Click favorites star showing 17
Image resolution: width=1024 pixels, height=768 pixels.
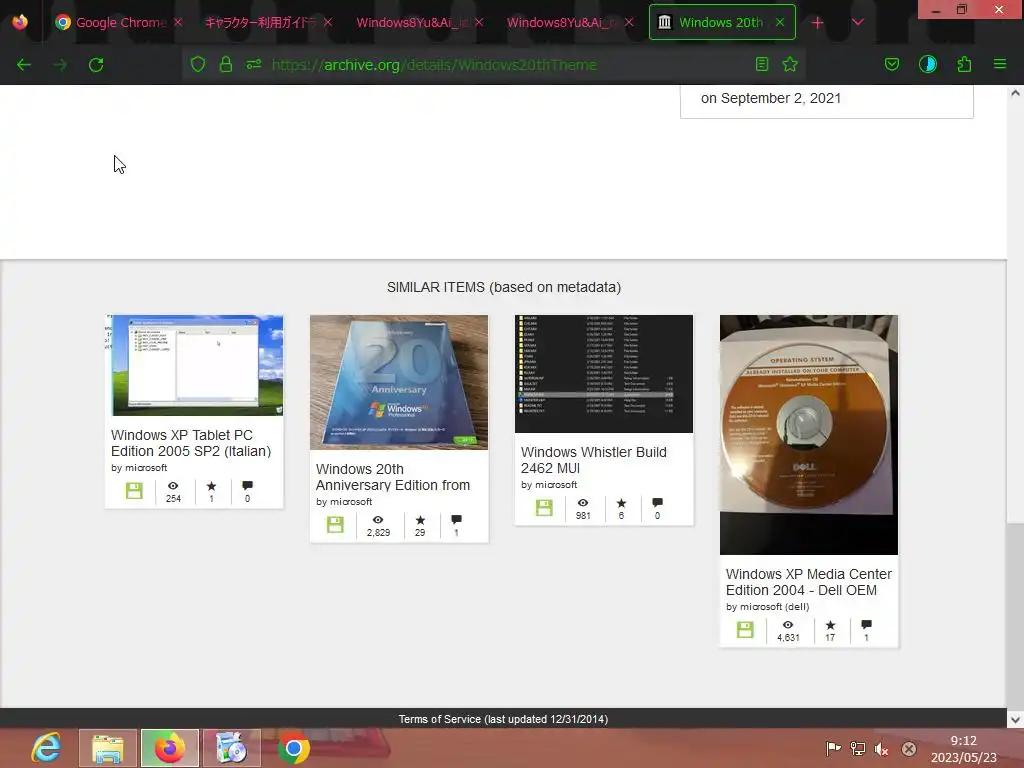click(830, 625)
